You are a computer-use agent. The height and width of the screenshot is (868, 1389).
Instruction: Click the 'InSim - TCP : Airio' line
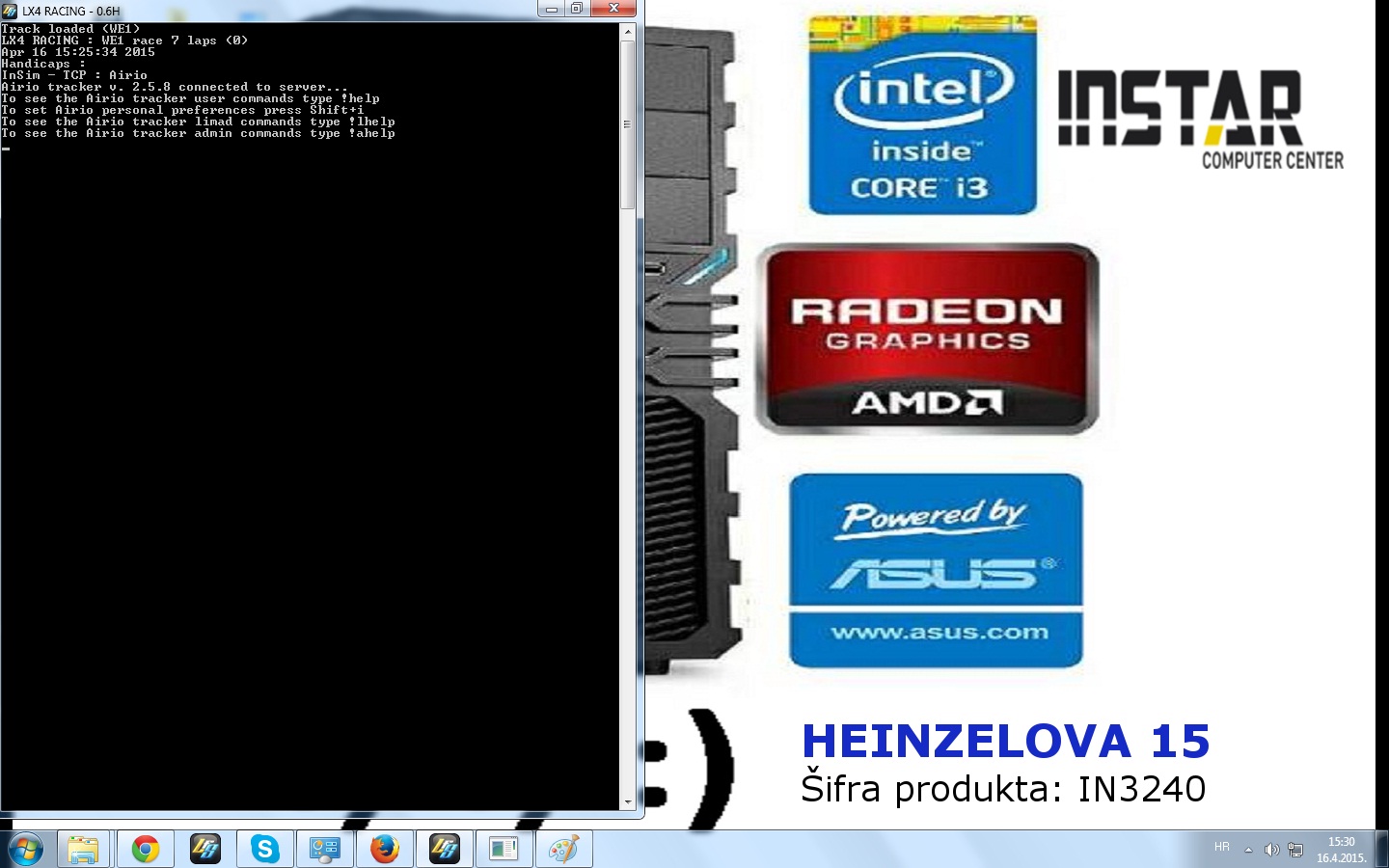(x=74, y=75)
